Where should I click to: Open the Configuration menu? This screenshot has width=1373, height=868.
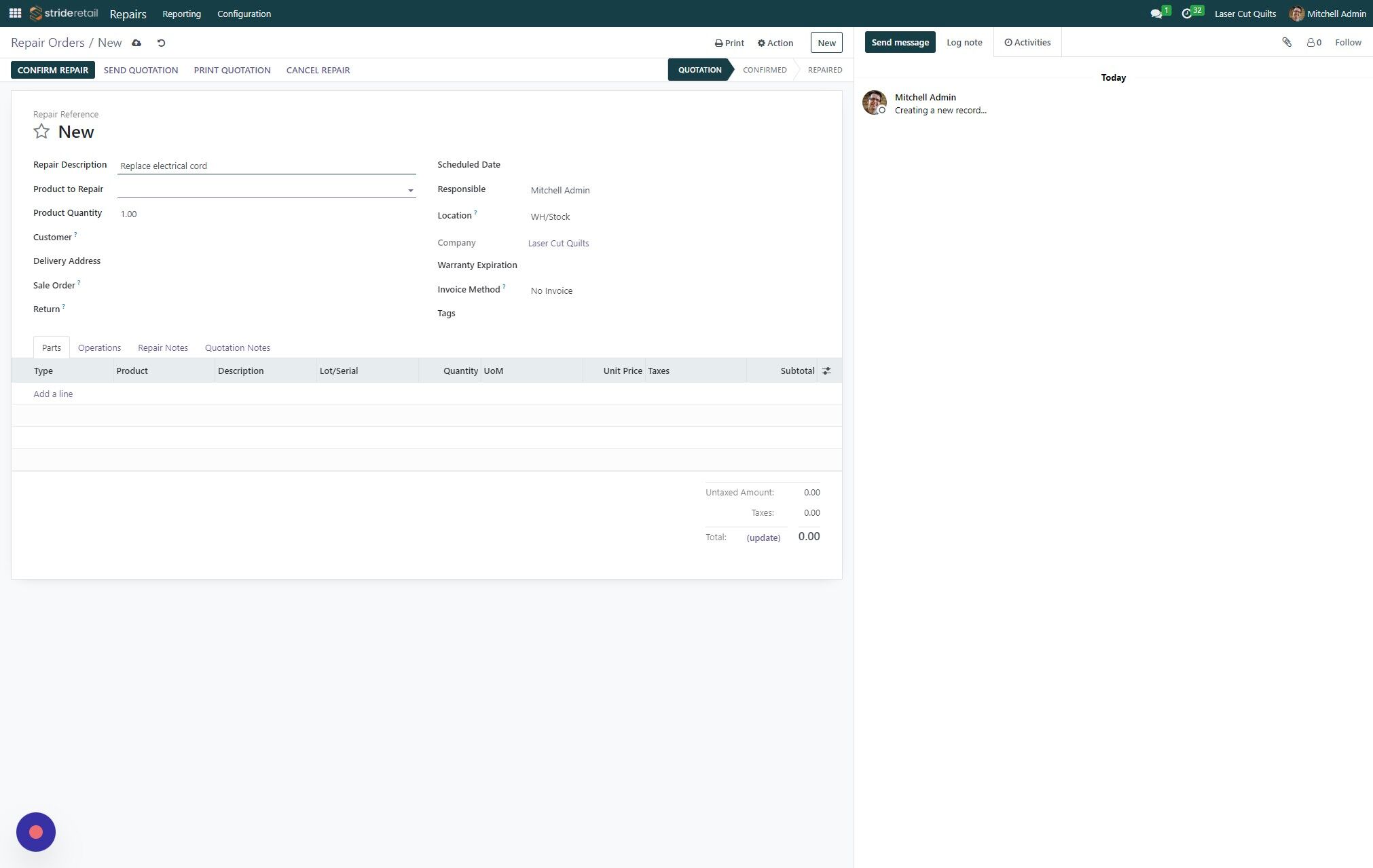244,14
